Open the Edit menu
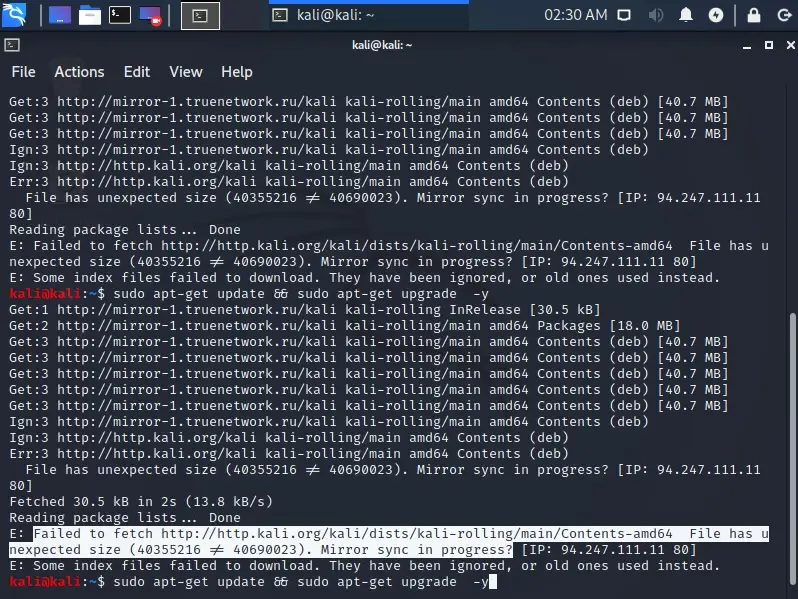This screenshot has width=798, height=599. (137, 72)
